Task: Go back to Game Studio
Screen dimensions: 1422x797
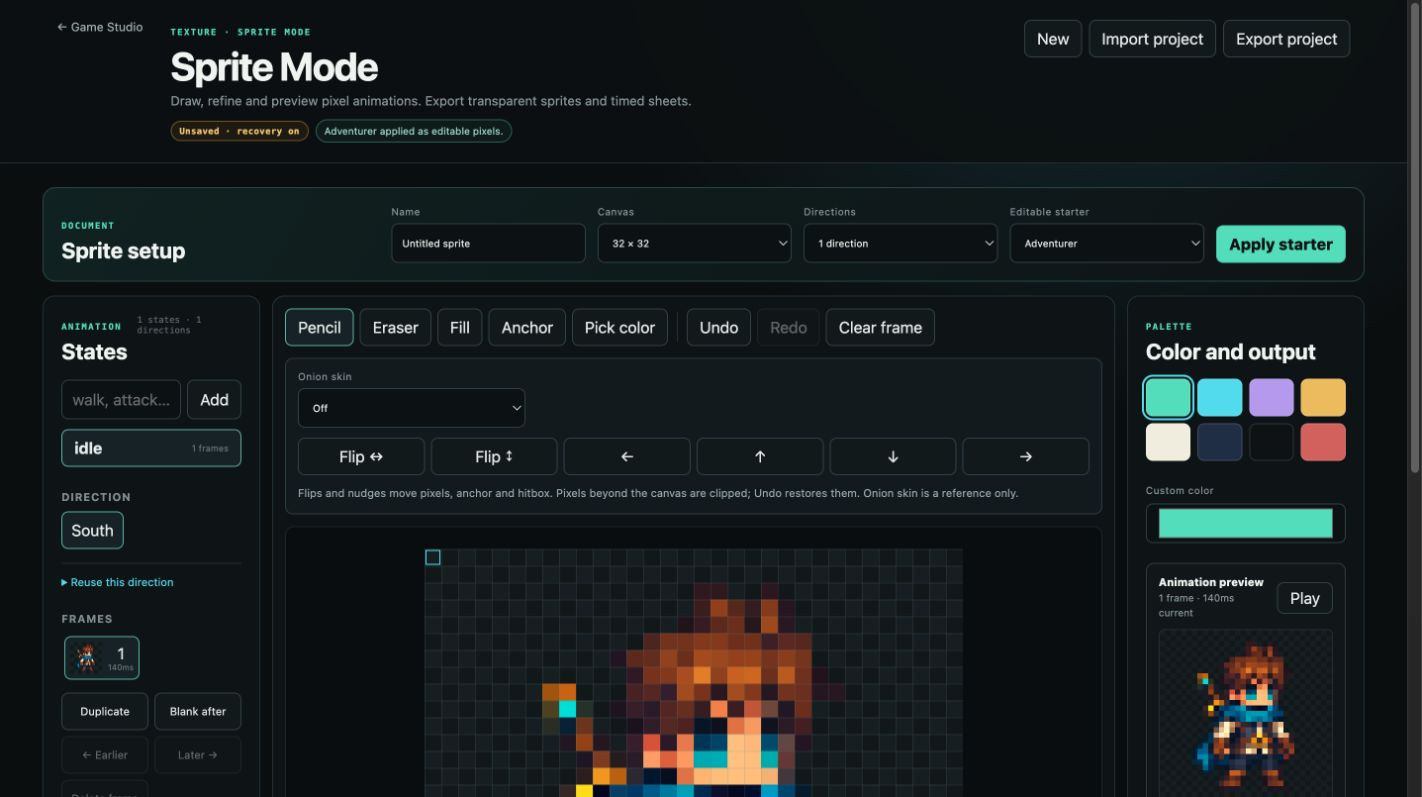Action: point(100,27)
